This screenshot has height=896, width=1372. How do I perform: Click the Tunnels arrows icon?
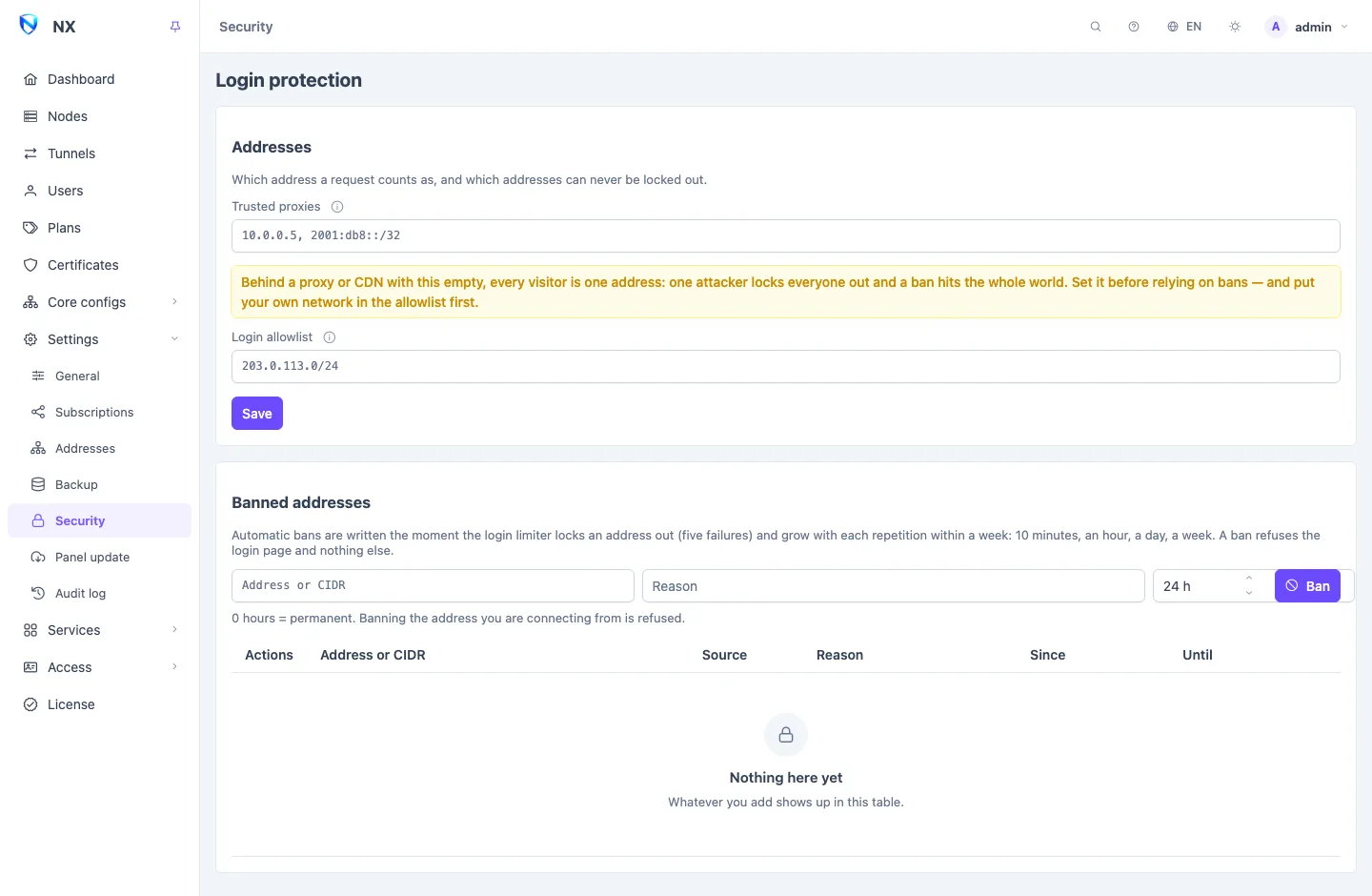30,153
